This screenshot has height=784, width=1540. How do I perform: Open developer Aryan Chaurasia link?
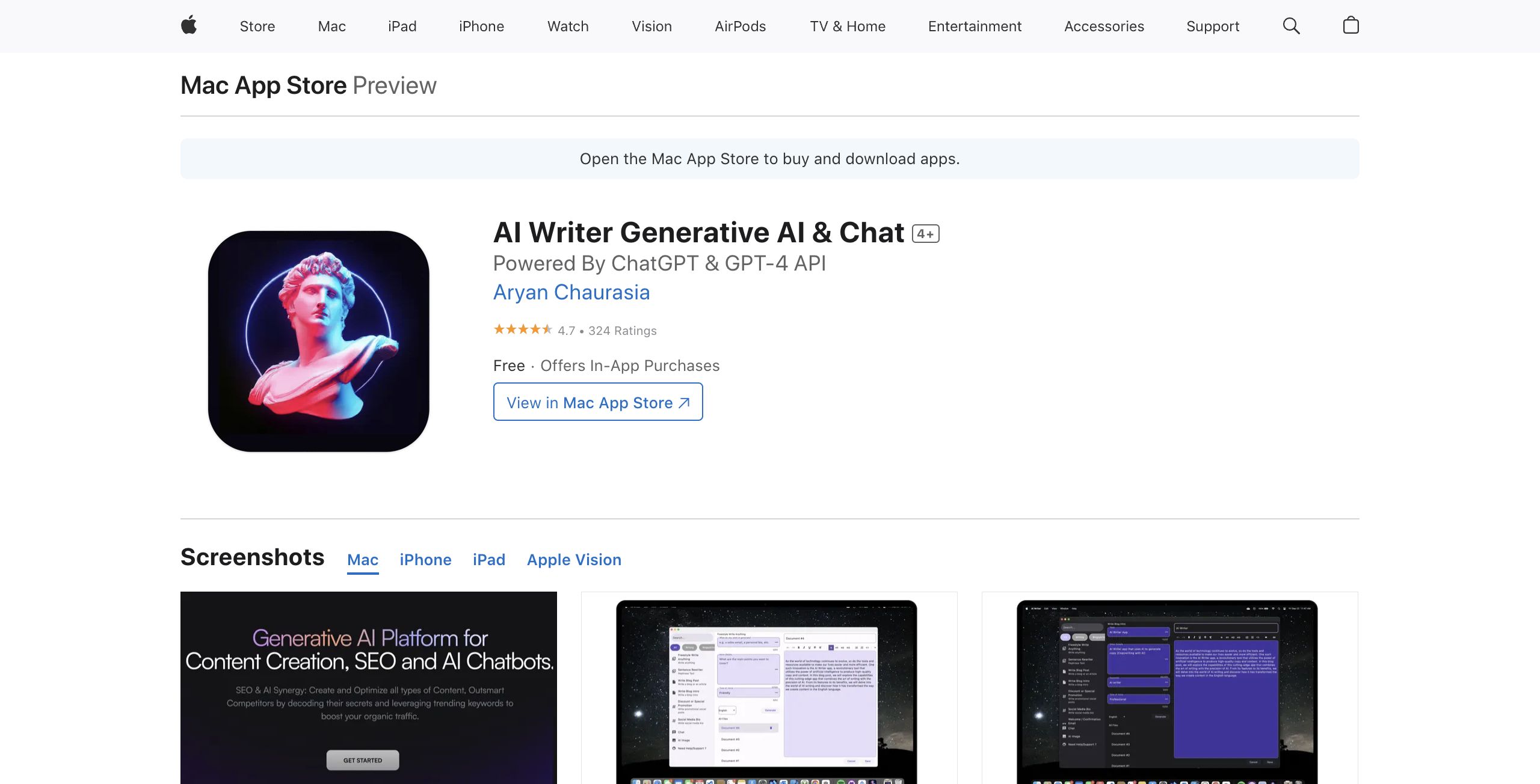tap(571, 292)
